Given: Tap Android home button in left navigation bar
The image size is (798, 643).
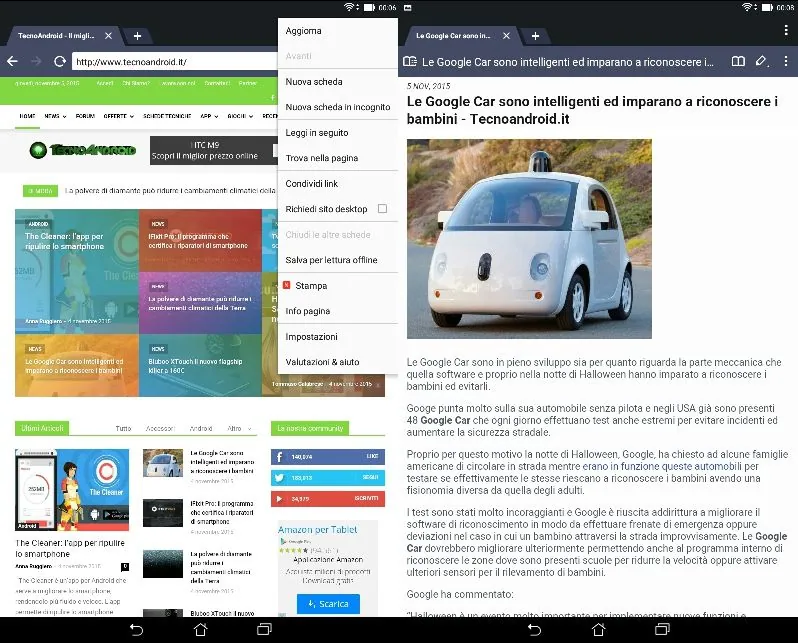Looking at the screenshot, I should click(201, 630).
